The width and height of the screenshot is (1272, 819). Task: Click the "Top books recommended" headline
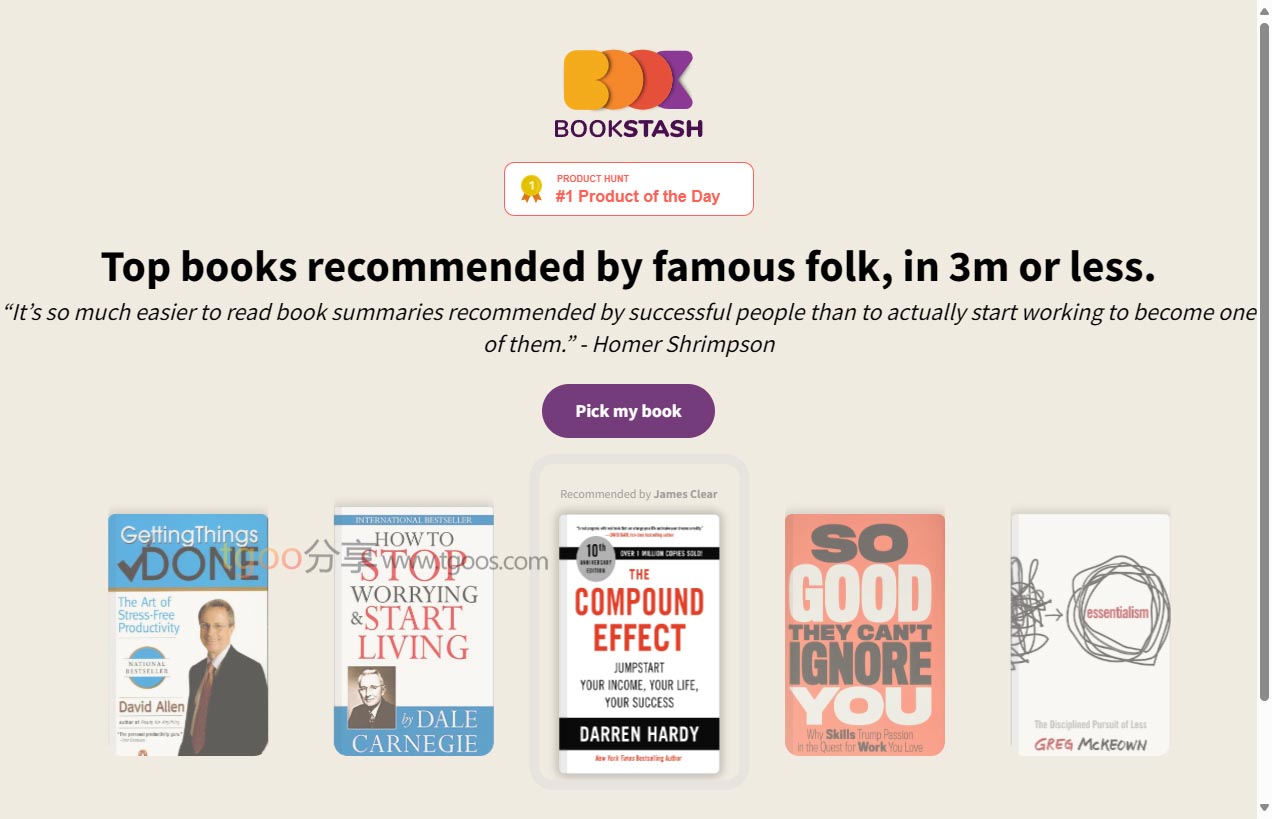tap(628, 267)
